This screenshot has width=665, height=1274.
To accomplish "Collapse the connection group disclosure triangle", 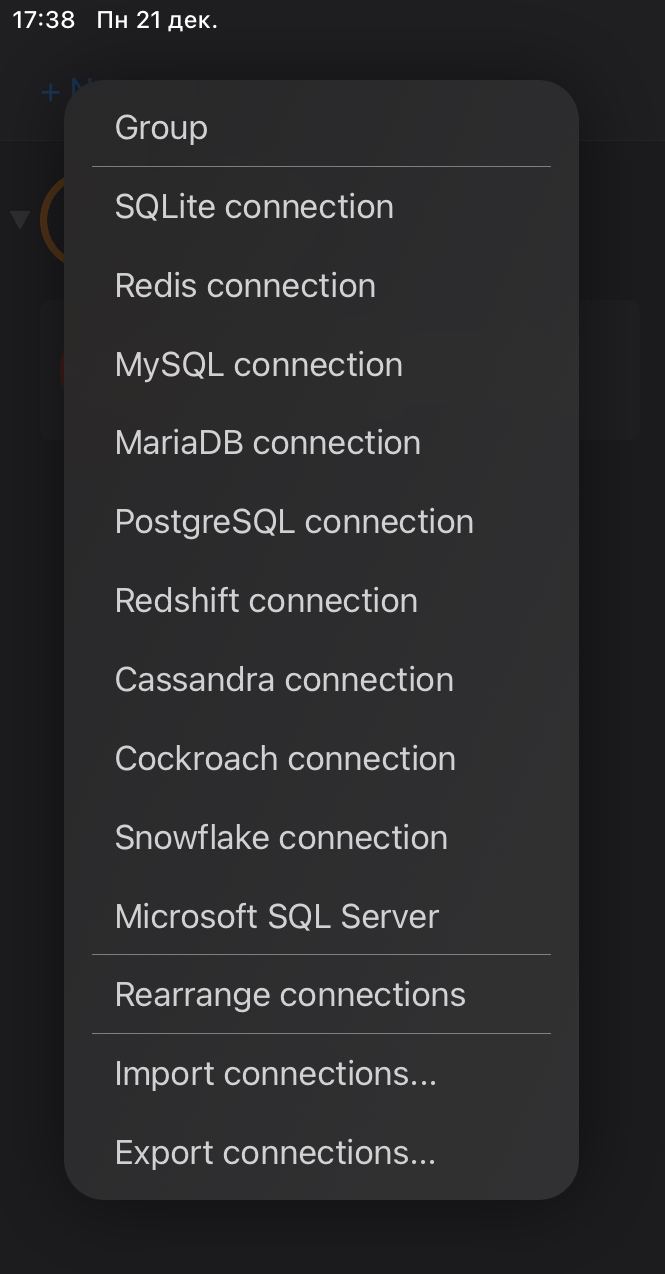I will (x=20, y=219).
